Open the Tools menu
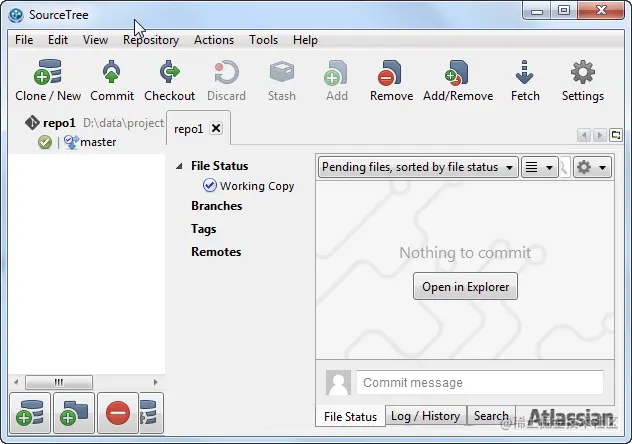The height and width of the screenshot is (444, 632). click(x=264, y=40)
